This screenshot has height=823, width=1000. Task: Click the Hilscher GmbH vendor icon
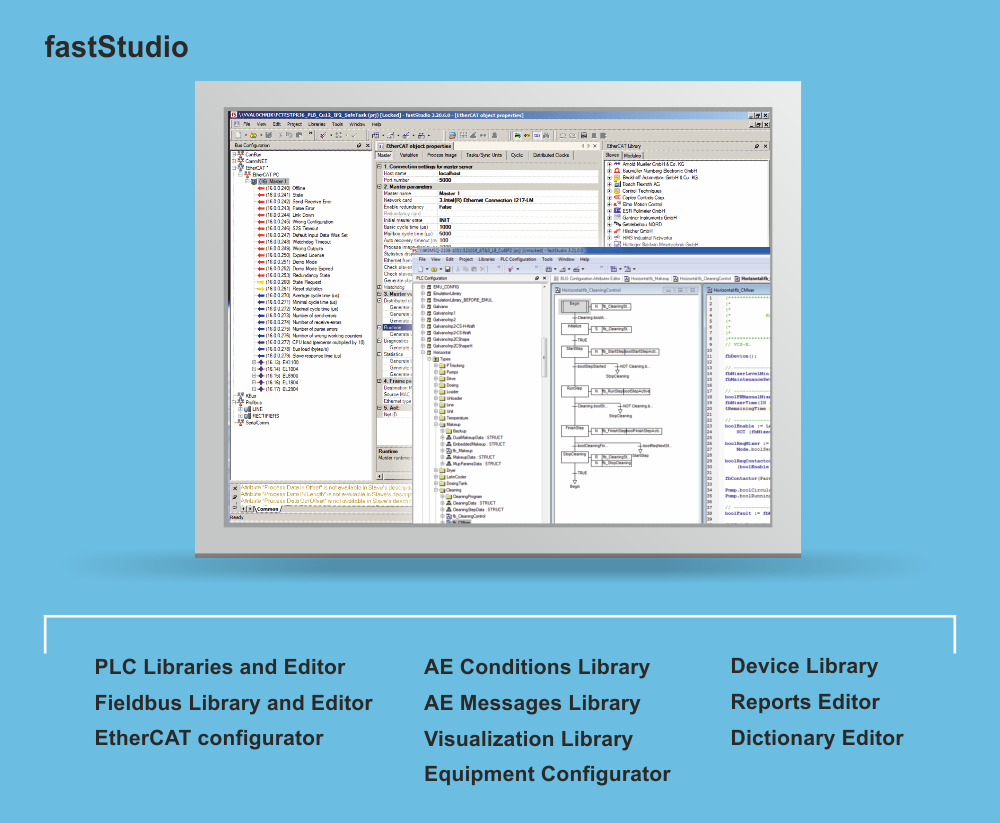(x=617, y=229)
